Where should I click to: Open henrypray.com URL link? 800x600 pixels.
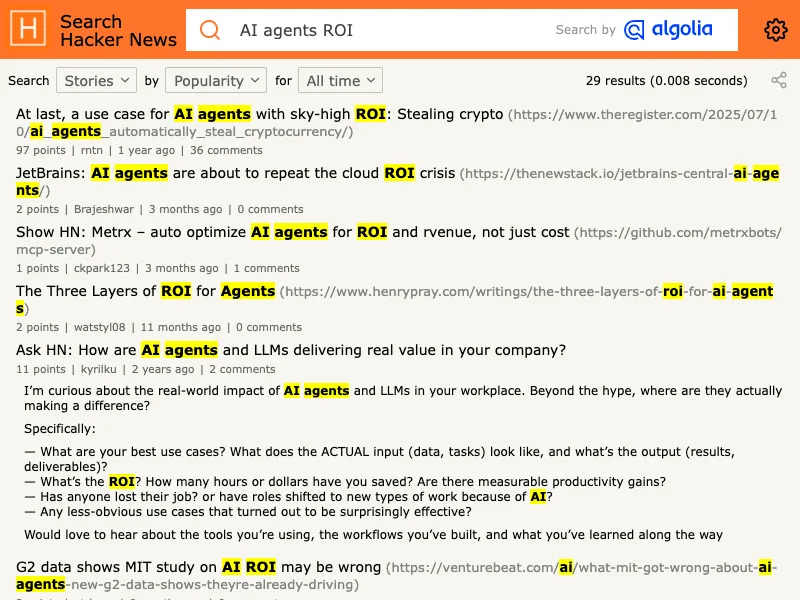pyautogui.click(x=394, y=299)
